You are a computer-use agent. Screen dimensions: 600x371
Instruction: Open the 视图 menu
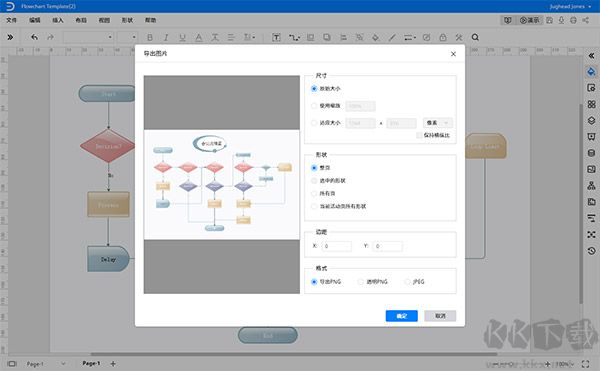click(104, 20)
